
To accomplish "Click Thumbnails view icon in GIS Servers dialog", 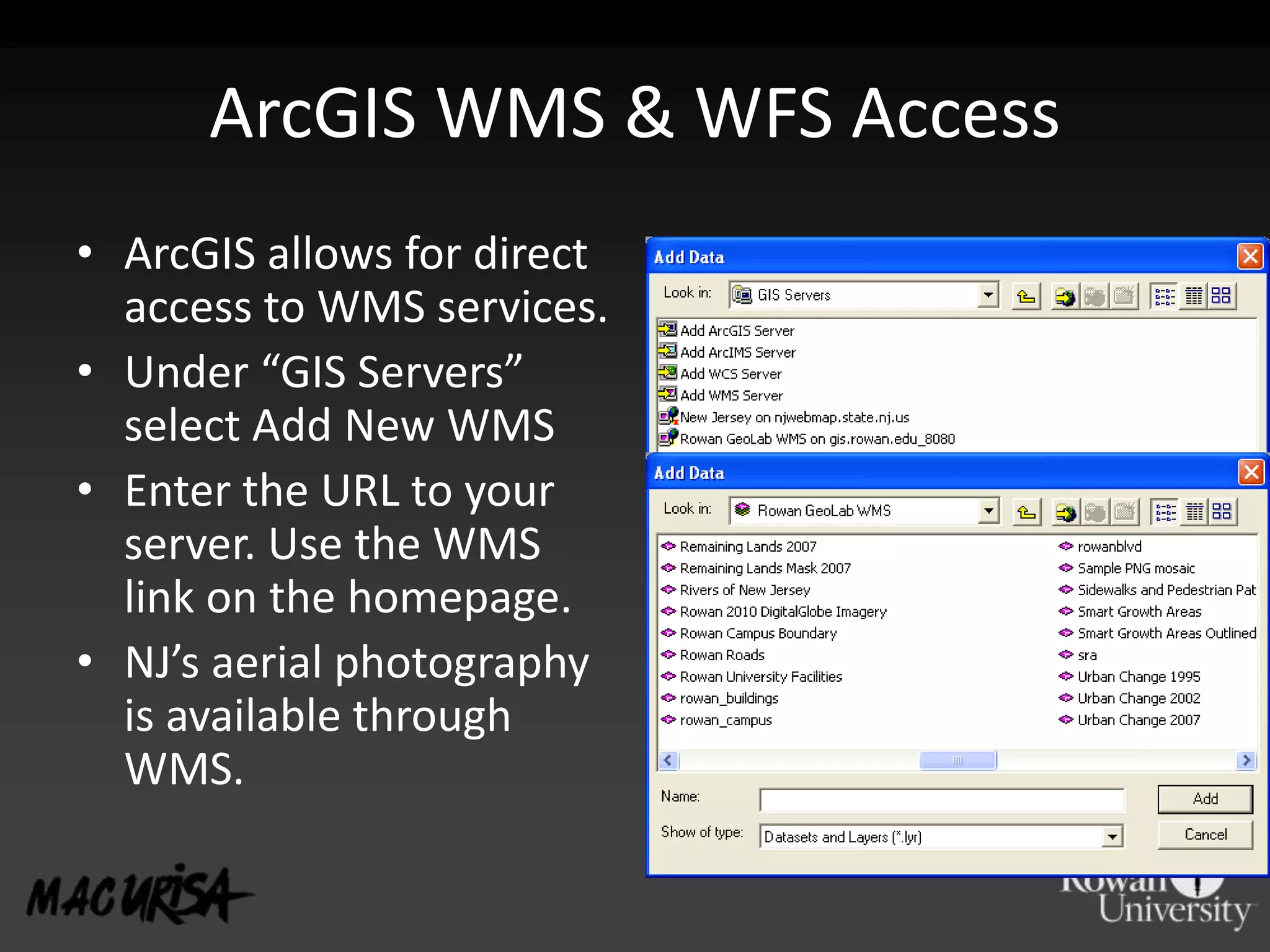I will (x=1221, y=296).
